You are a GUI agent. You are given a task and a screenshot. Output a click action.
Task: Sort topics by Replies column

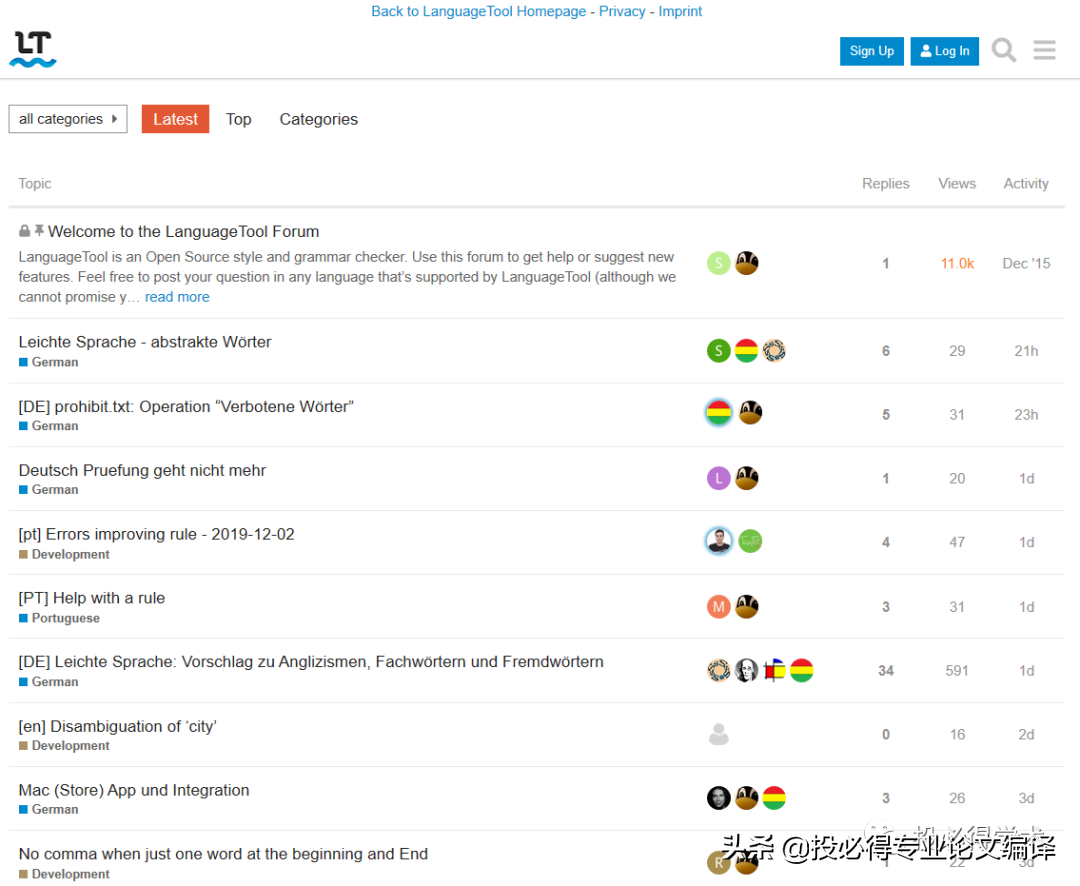886,183
